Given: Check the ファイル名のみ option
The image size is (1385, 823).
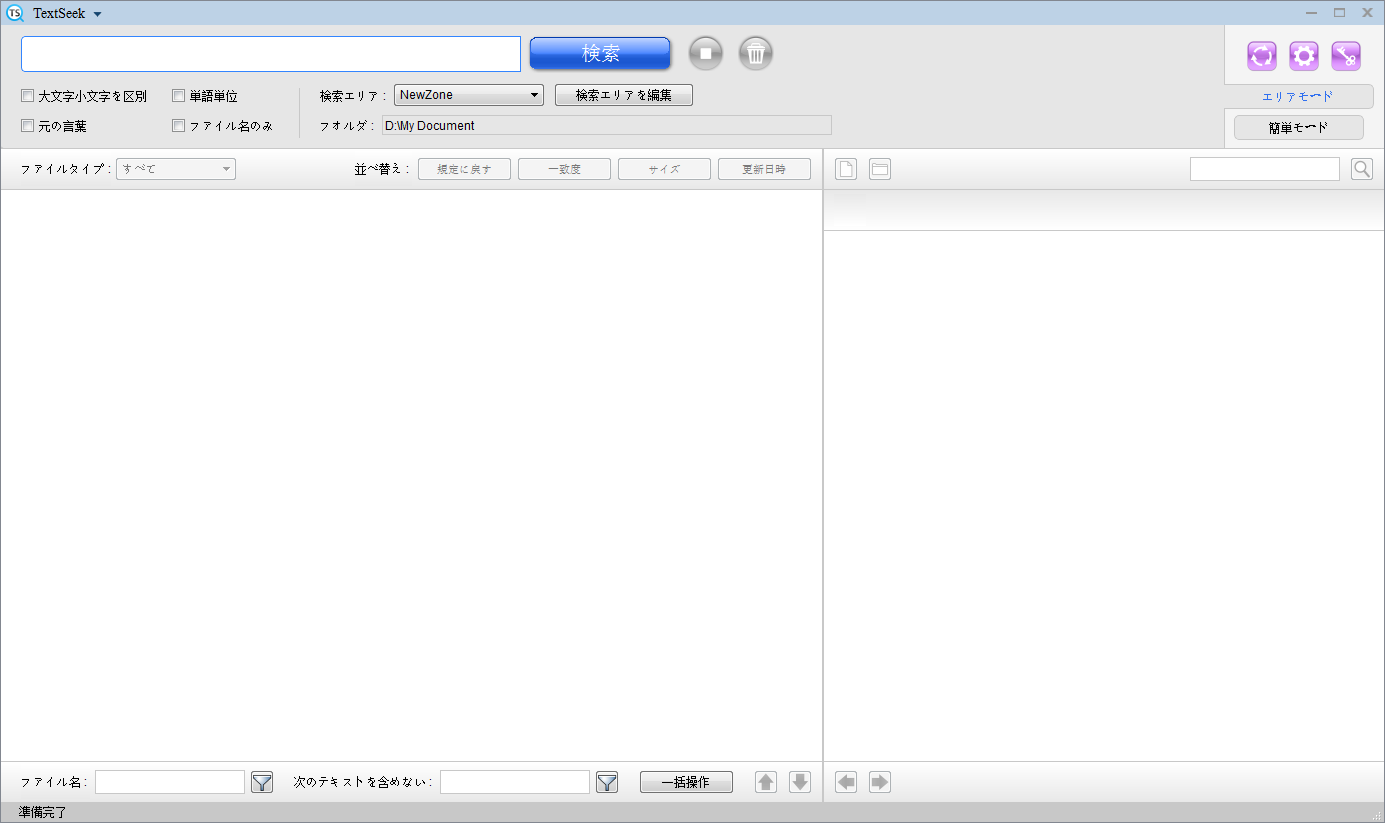Looking at the screenshot, I should [179, 126].
